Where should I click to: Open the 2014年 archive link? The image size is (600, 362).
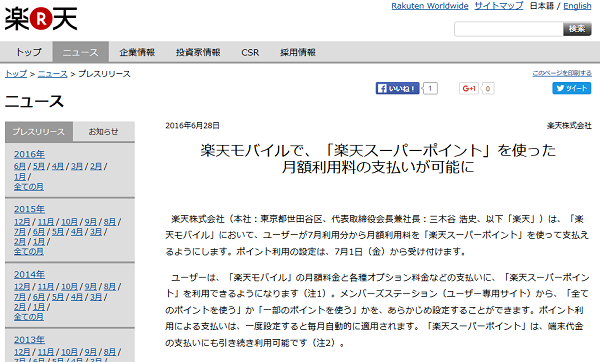(x=29, y=275)
